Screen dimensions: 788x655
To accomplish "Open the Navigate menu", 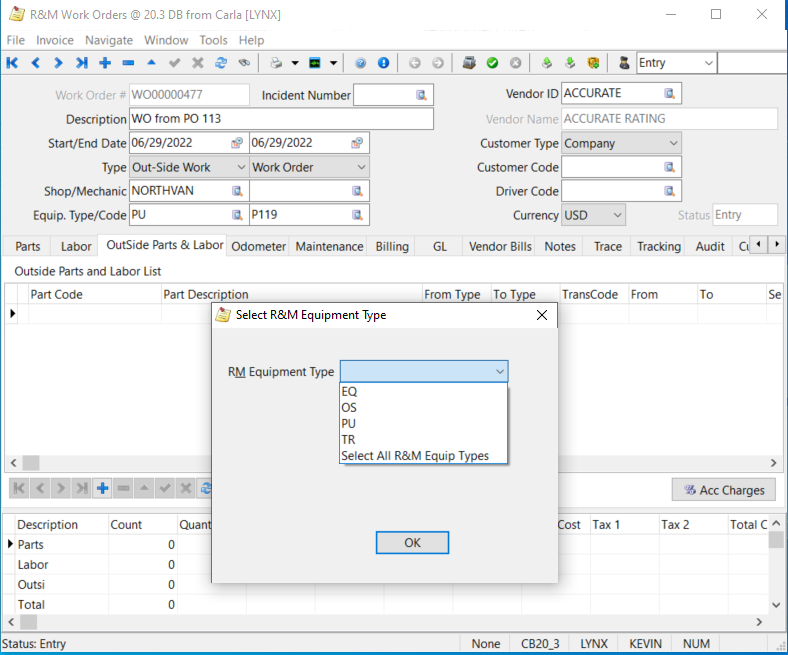I will pos(109,40).
